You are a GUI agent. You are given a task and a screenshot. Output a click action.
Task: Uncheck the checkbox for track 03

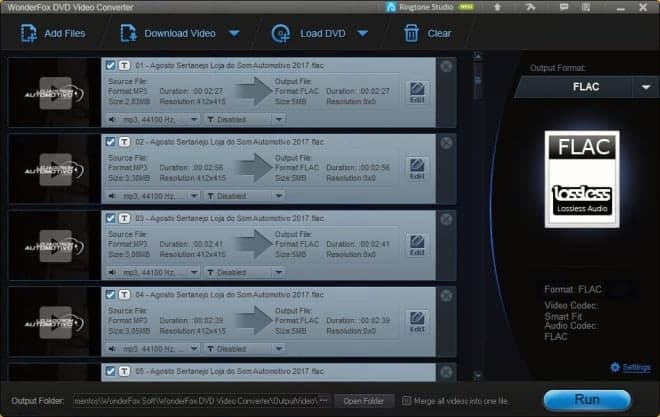coord(110,218)
